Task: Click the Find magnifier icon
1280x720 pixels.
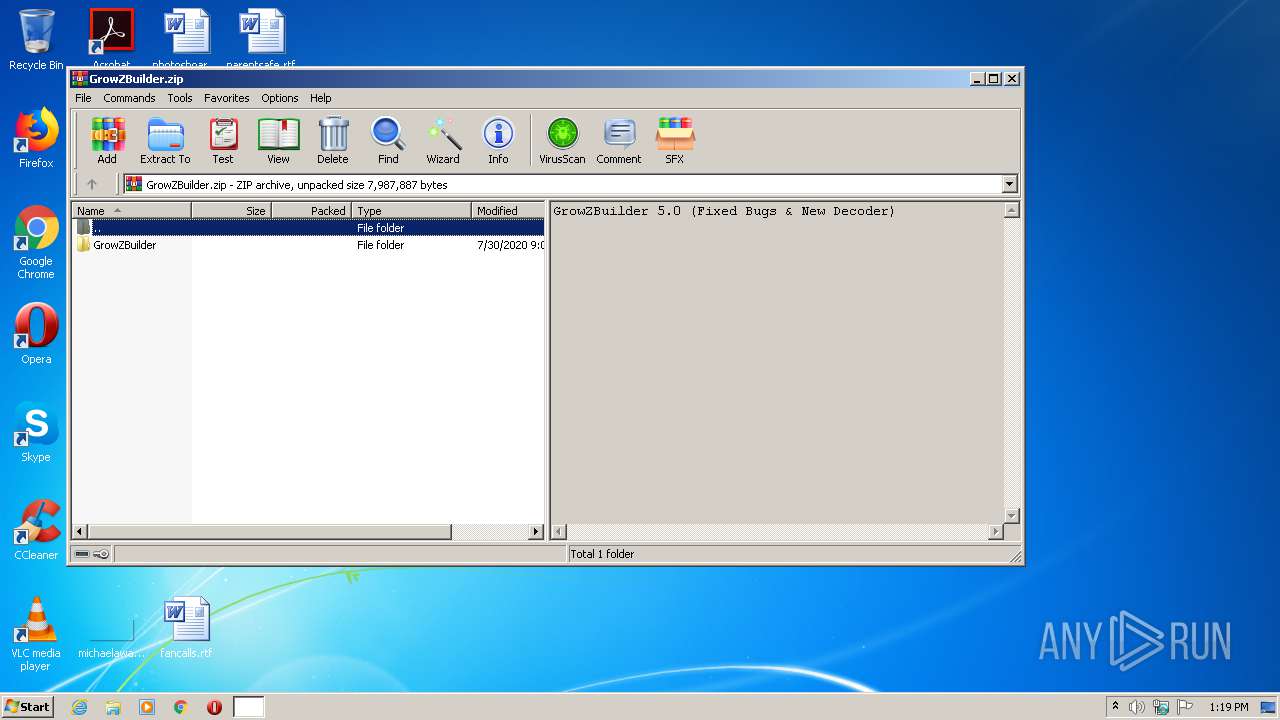Action: [x=388, y=140]
